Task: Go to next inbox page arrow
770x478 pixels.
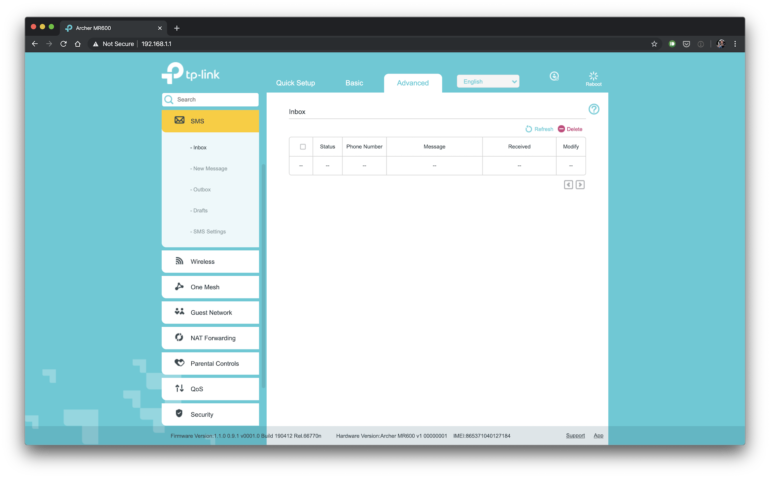Action: [x=580, y=185]
